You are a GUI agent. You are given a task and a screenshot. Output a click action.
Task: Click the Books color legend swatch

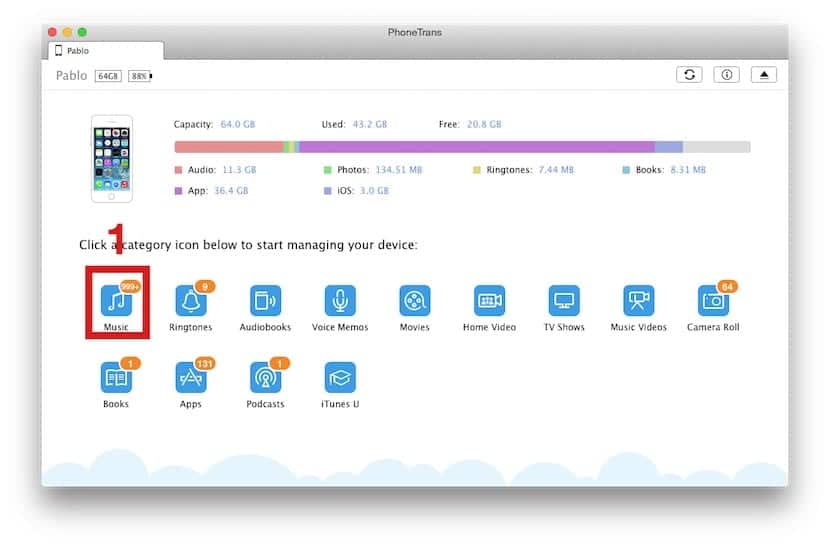coord(626,170)
